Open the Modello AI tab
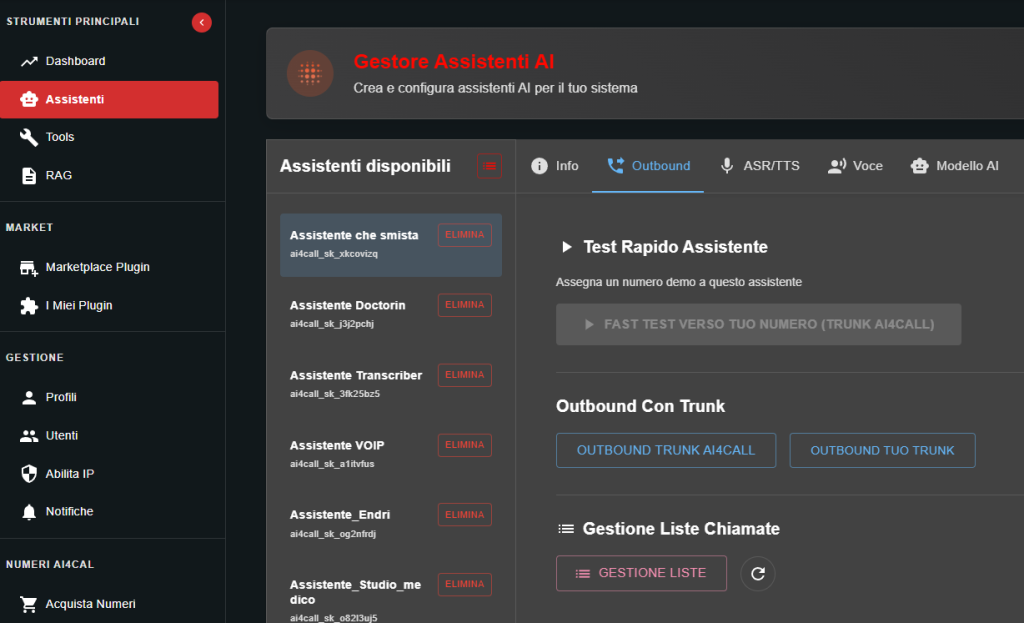The width and height of the screenshot is (1024, 623). click(954, 166)
